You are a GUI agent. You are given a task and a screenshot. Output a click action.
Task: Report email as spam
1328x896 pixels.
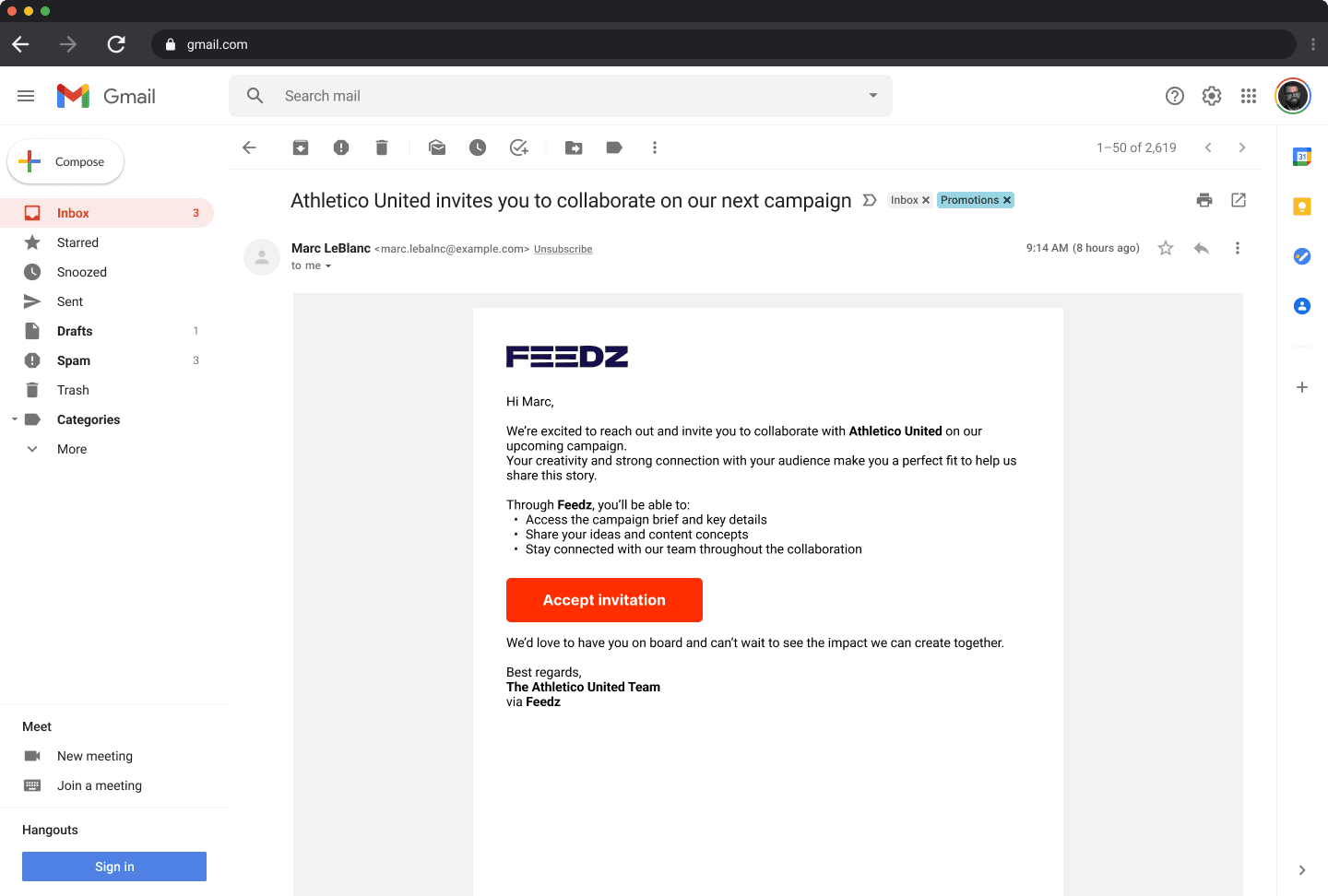point(341,147)
